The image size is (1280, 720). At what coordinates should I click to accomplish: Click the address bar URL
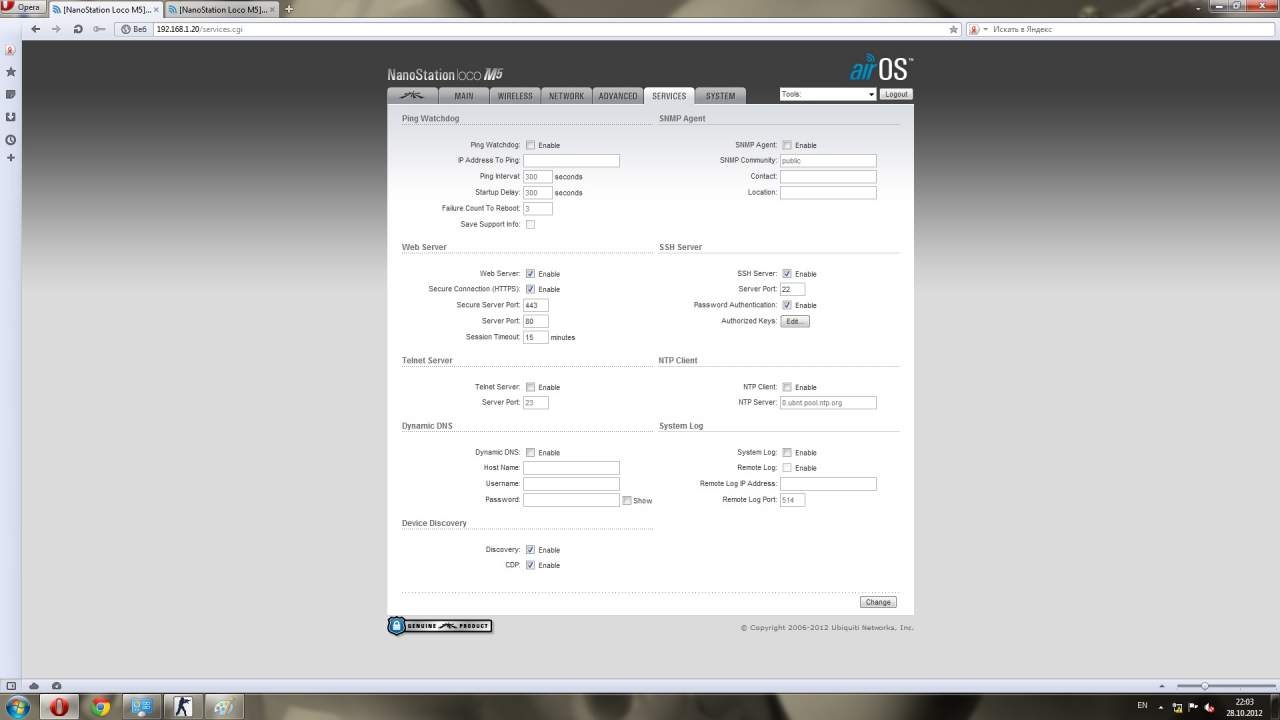[199, 29]
